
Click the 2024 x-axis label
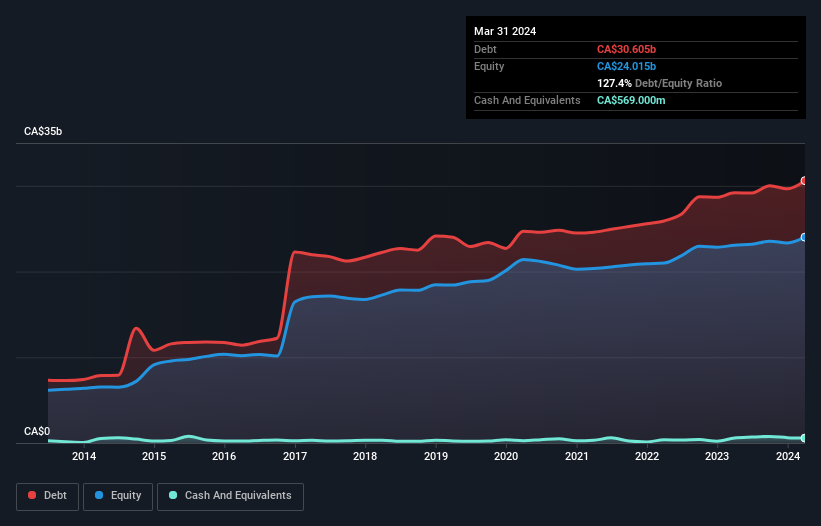pyautogui.click(x=788, y=456)
